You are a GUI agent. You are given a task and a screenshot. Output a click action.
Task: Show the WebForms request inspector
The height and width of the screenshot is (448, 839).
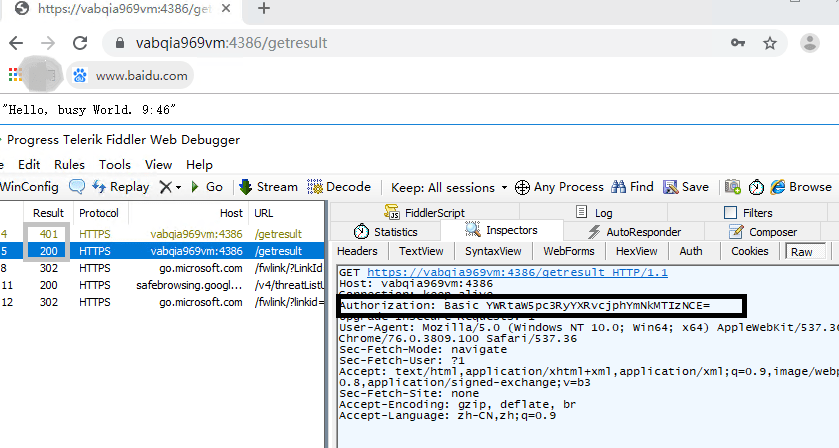[569, 251]
